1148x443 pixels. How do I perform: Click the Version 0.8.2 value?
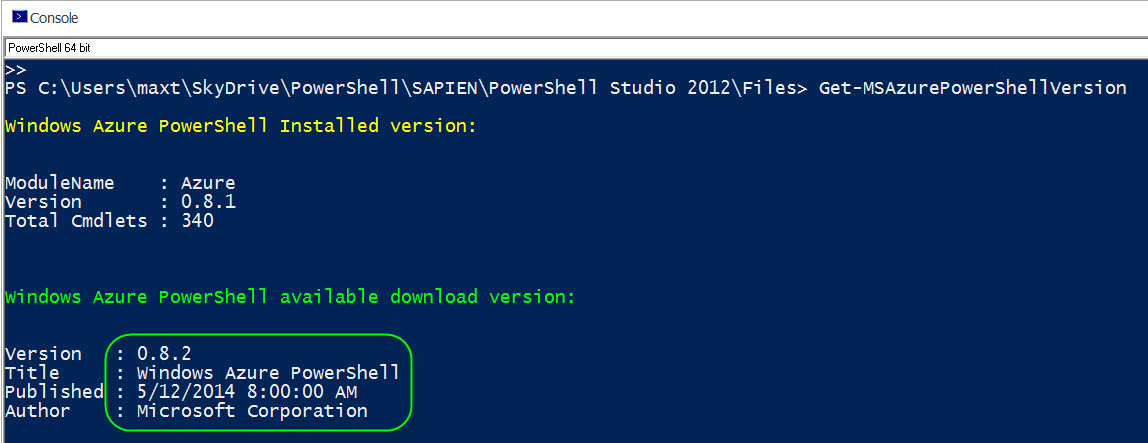coord(164,354)
